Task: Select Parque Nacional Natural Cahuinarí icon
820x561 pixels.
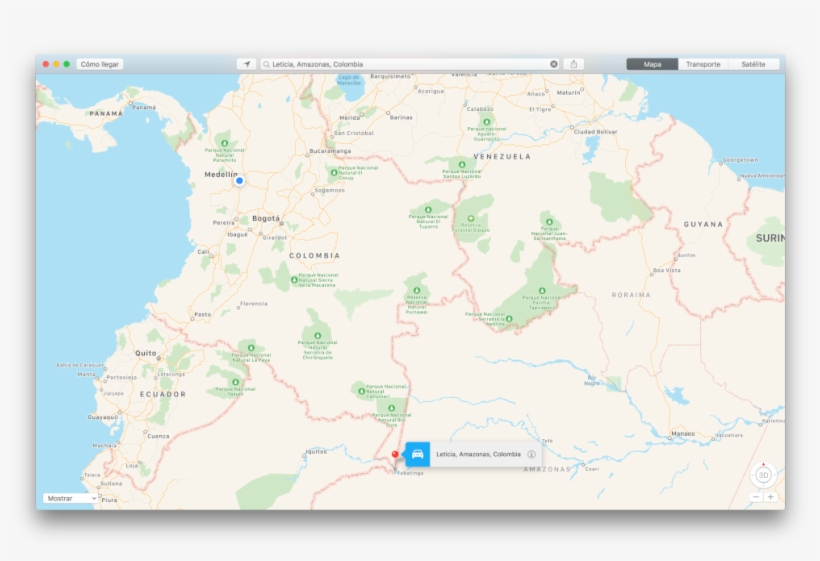Action: click(x=361, y=391)
